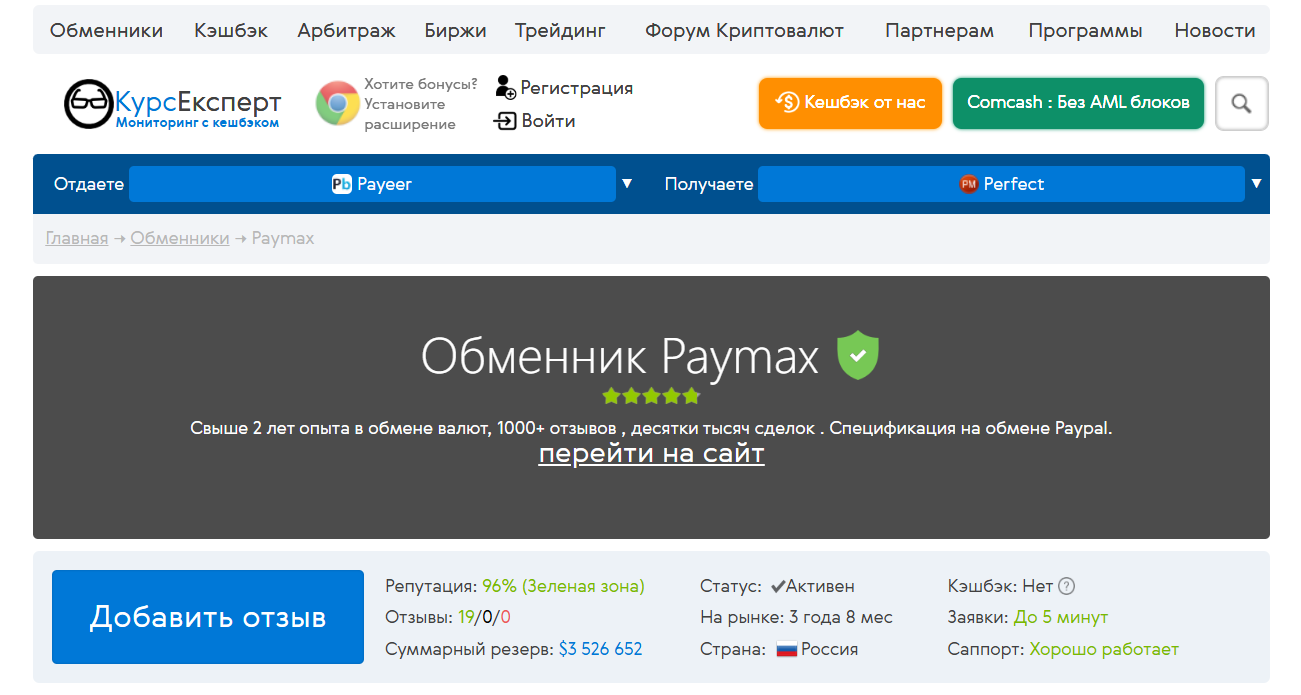Viewport: 1301px width, 695px height.
Task: Select Трейдинг in the navigation bar
Action: pyautogui.click(x=560, y=30)
